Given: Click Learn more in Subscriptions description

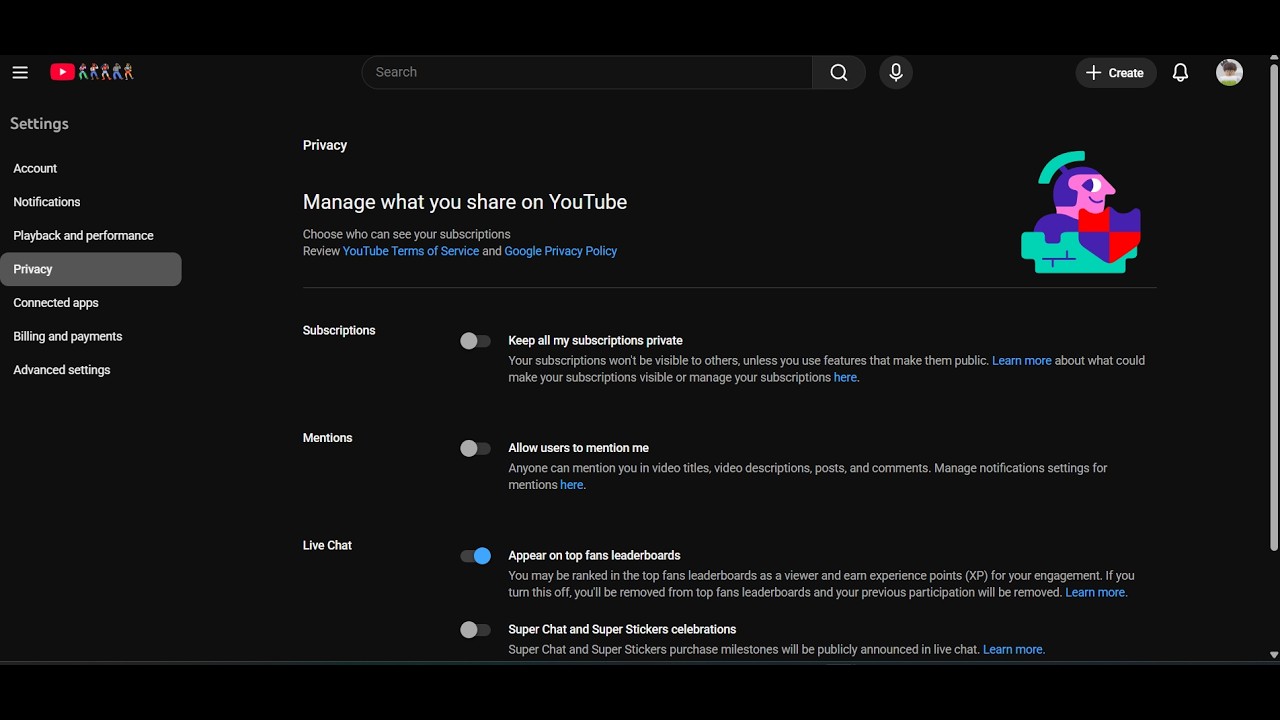Looking at the screenshot, I should (x=1022, y=360).
